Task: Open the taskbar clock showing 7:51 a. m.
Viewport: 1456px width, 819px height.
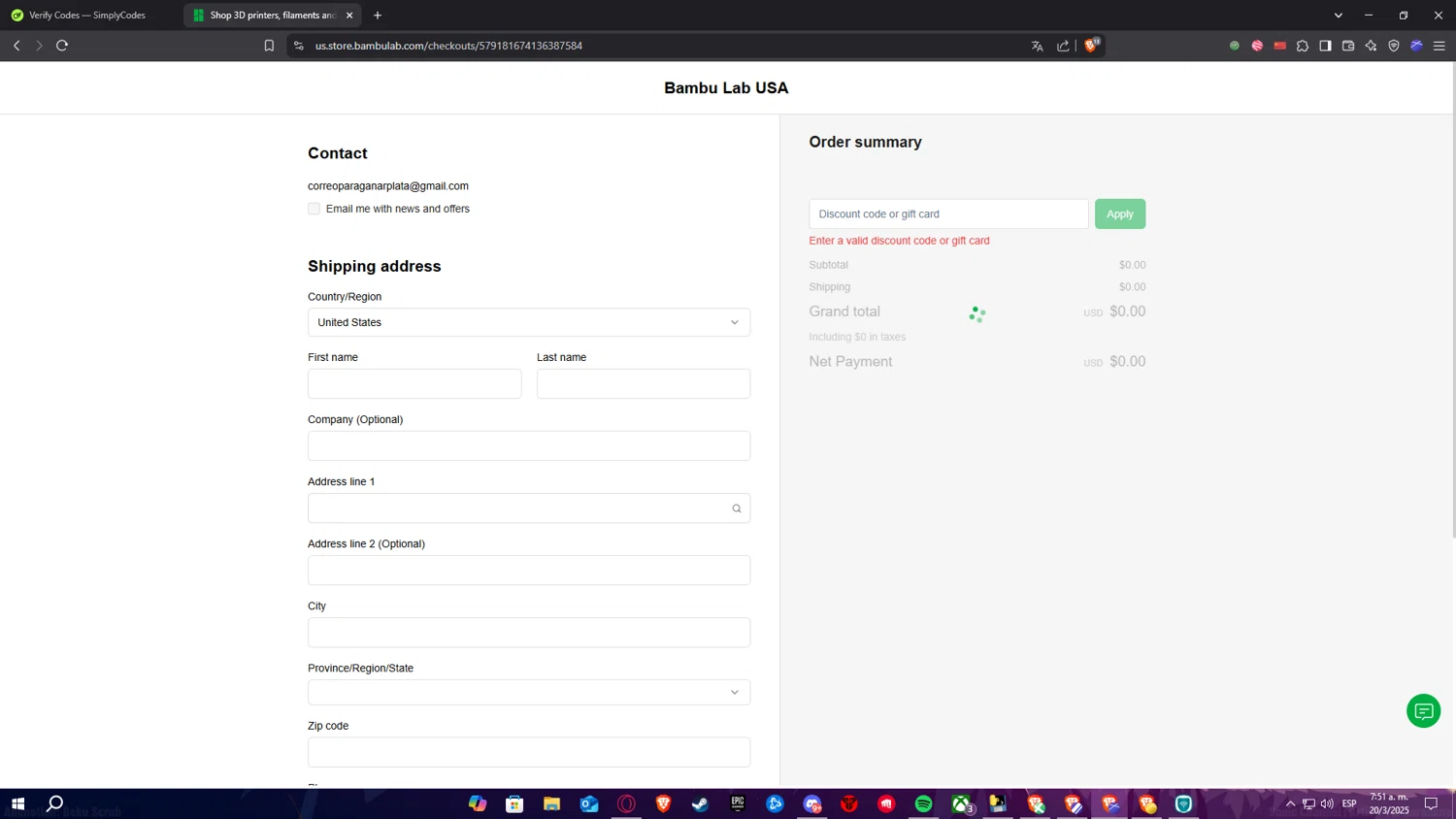Action: [1388, 803]
